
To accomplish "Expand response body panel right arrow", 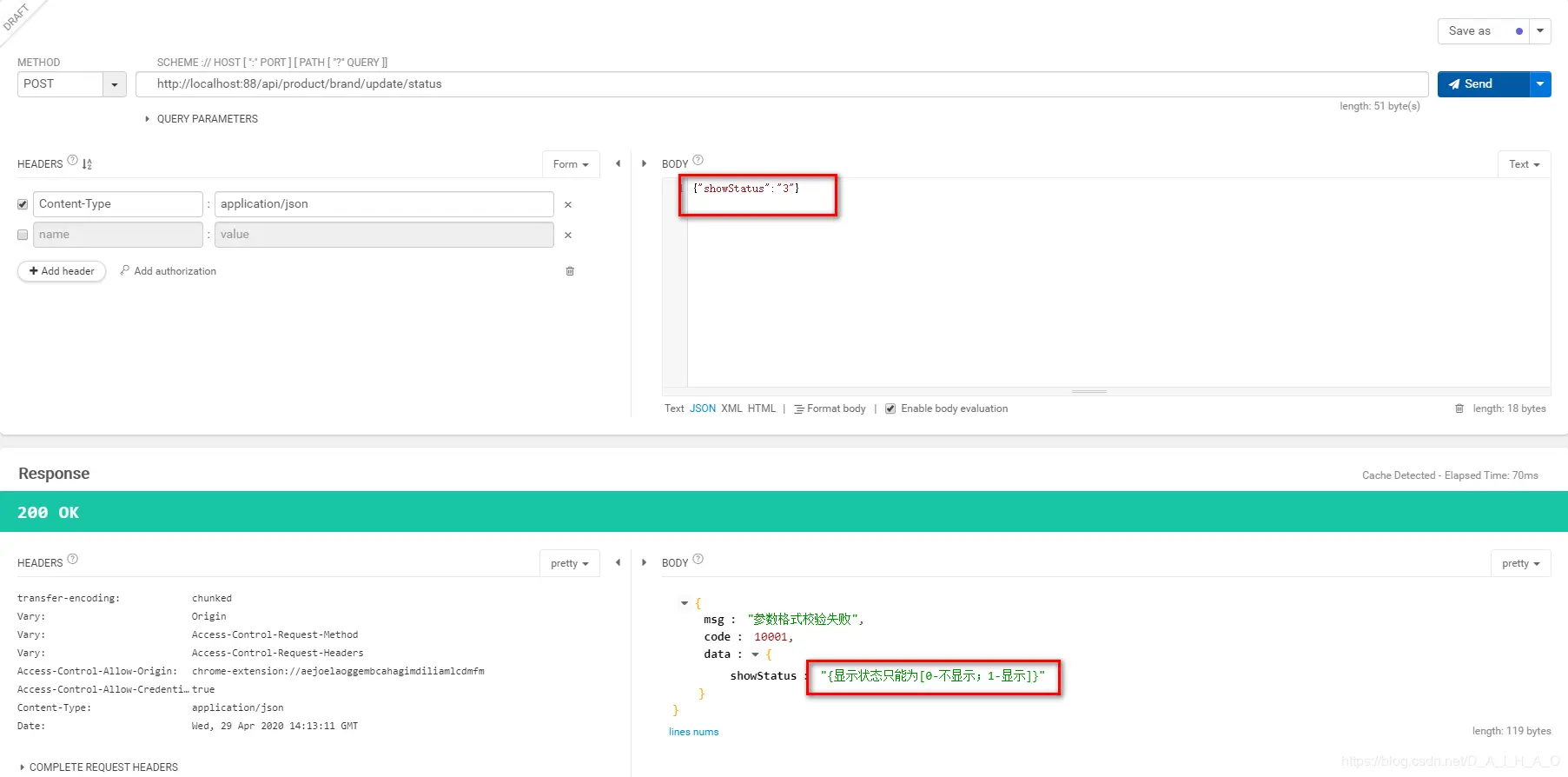I will (644, 562).
